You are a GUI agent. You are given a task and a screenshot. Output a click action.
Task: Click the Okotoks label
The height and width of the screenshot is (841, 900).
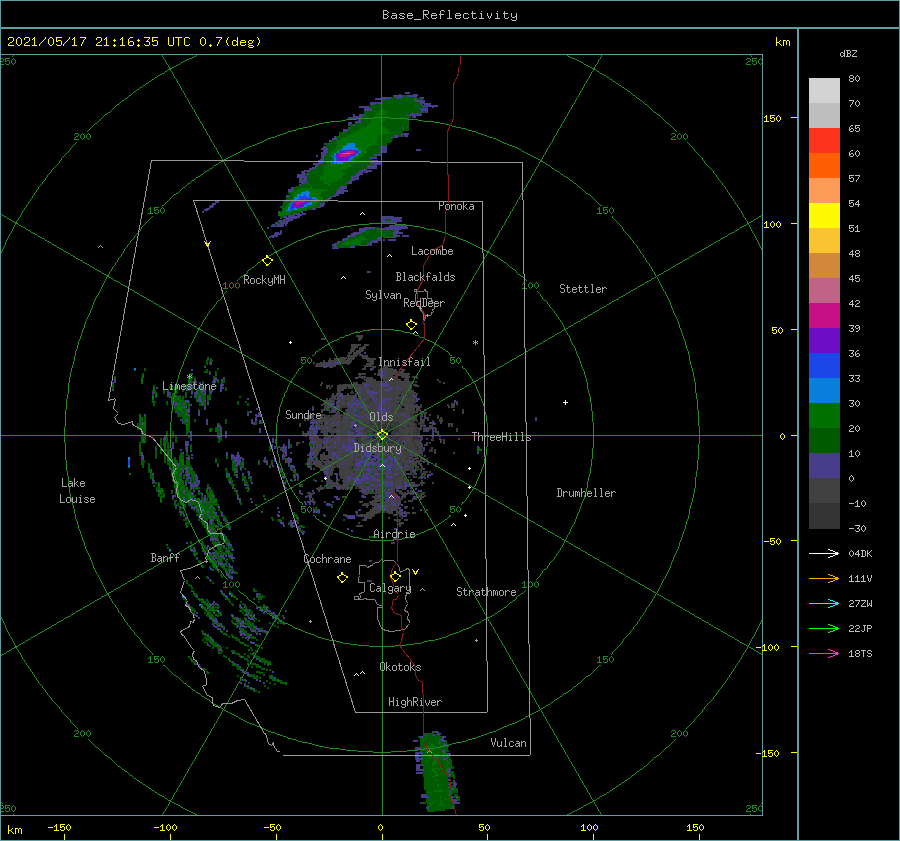(400, 667)
